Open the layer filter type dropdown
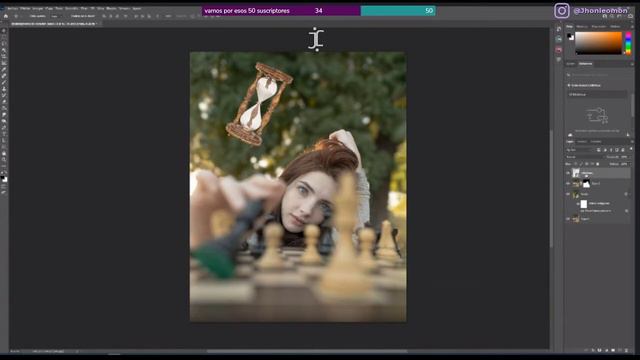 click(x=580, y=150)
